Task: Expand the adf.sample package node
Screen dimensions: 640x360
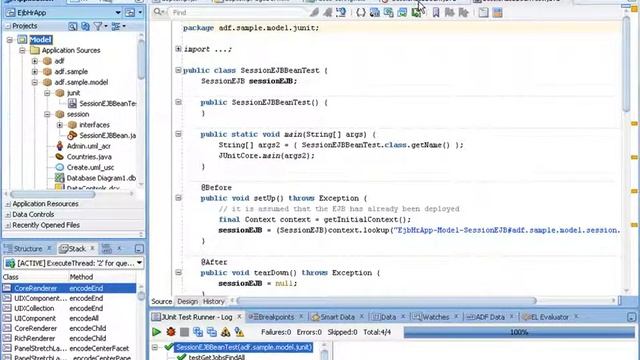Action: click(x=35, y=71)
